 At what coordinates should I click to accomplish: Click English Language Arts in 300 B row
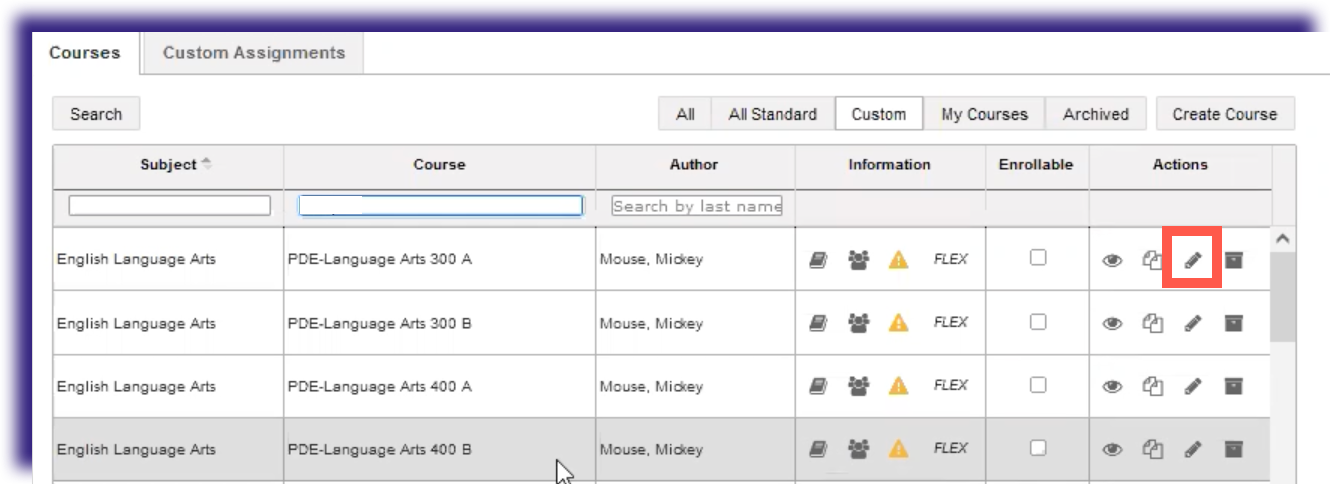[x=136, y=324]
